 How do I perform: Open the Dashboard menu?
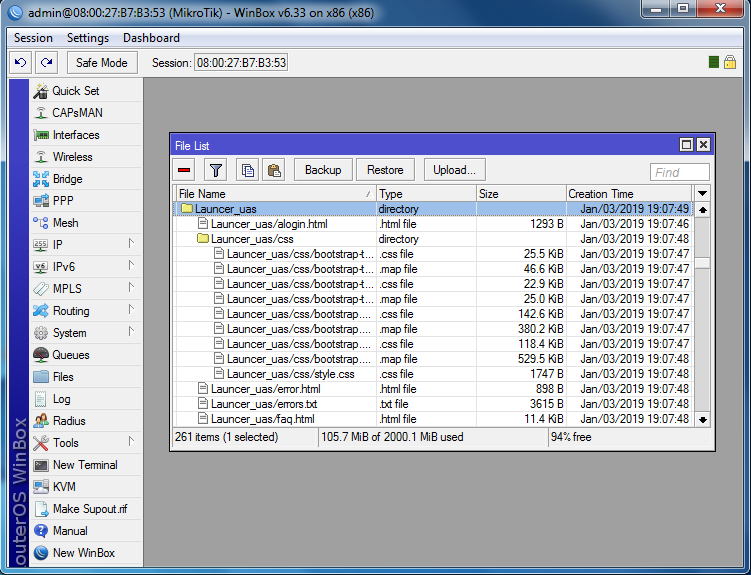[151, 38]
